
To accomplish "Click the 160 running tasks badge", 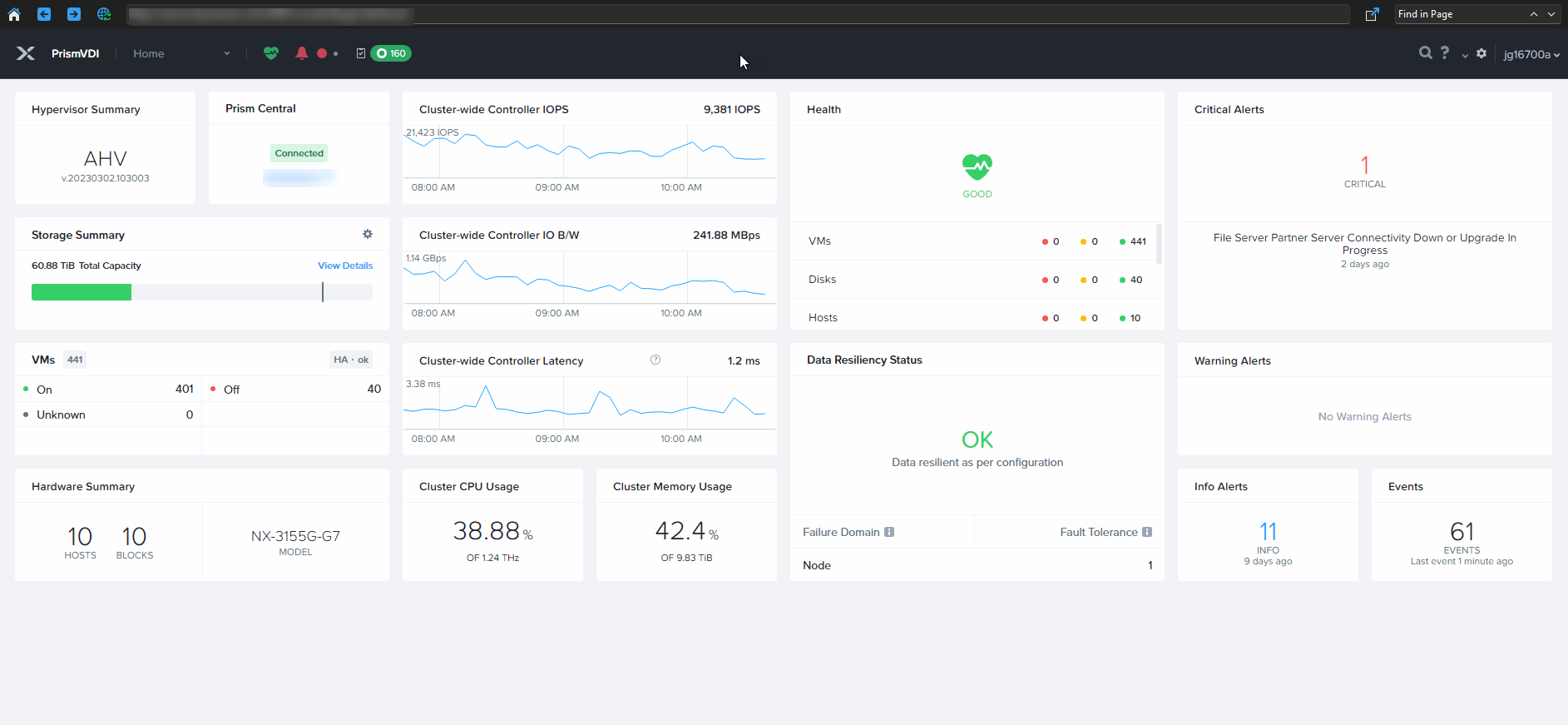I will (391, 53).
